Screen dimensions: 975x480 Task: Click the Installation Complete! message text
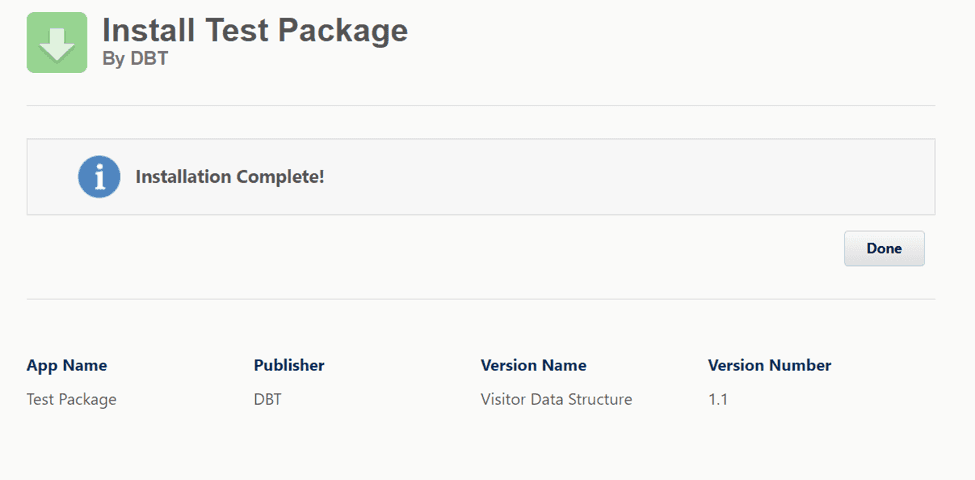230,177
